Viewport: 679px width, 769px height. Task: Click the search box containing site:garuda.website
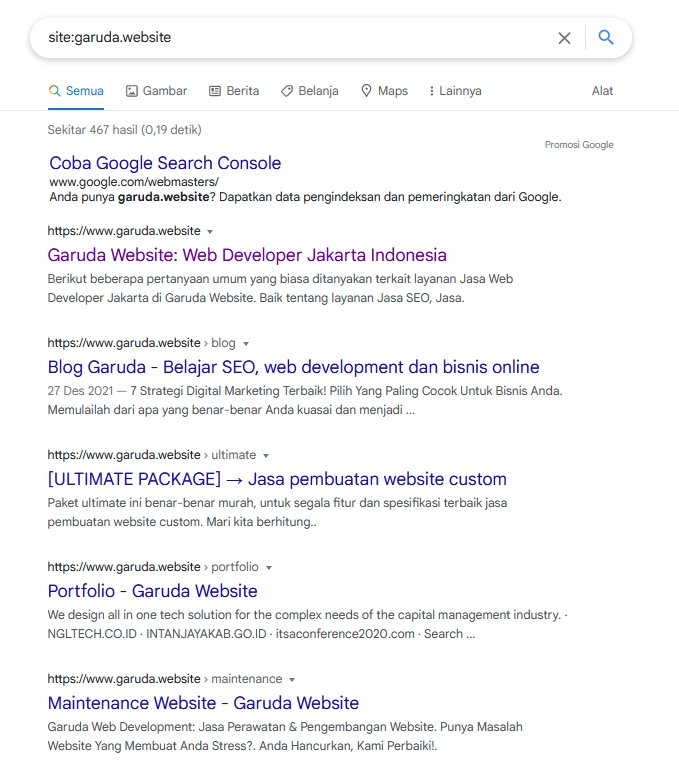pos(331,38)
